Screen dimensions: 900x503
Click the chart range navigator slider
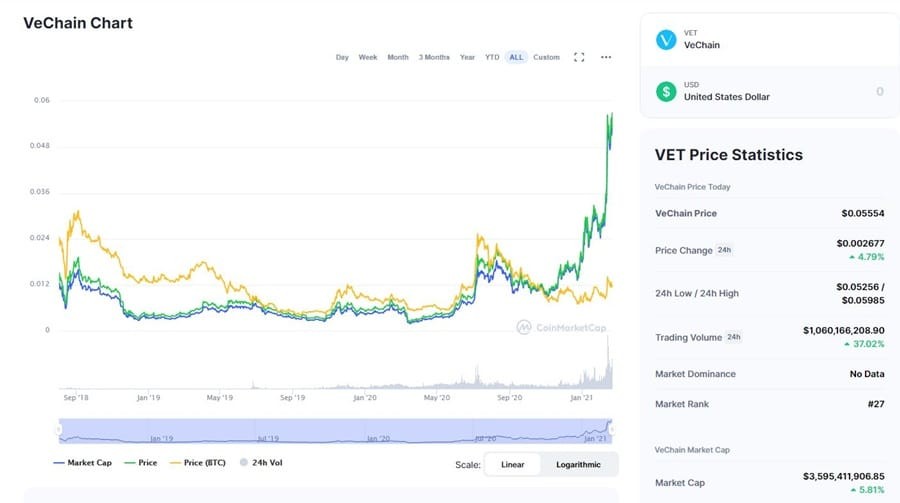click(x=335, y=430)
